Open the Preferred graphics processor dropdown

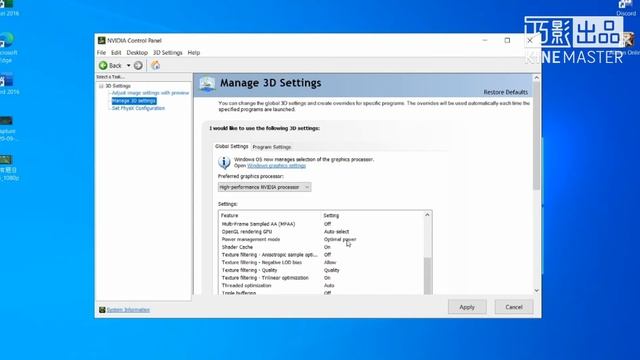(264, 187)
